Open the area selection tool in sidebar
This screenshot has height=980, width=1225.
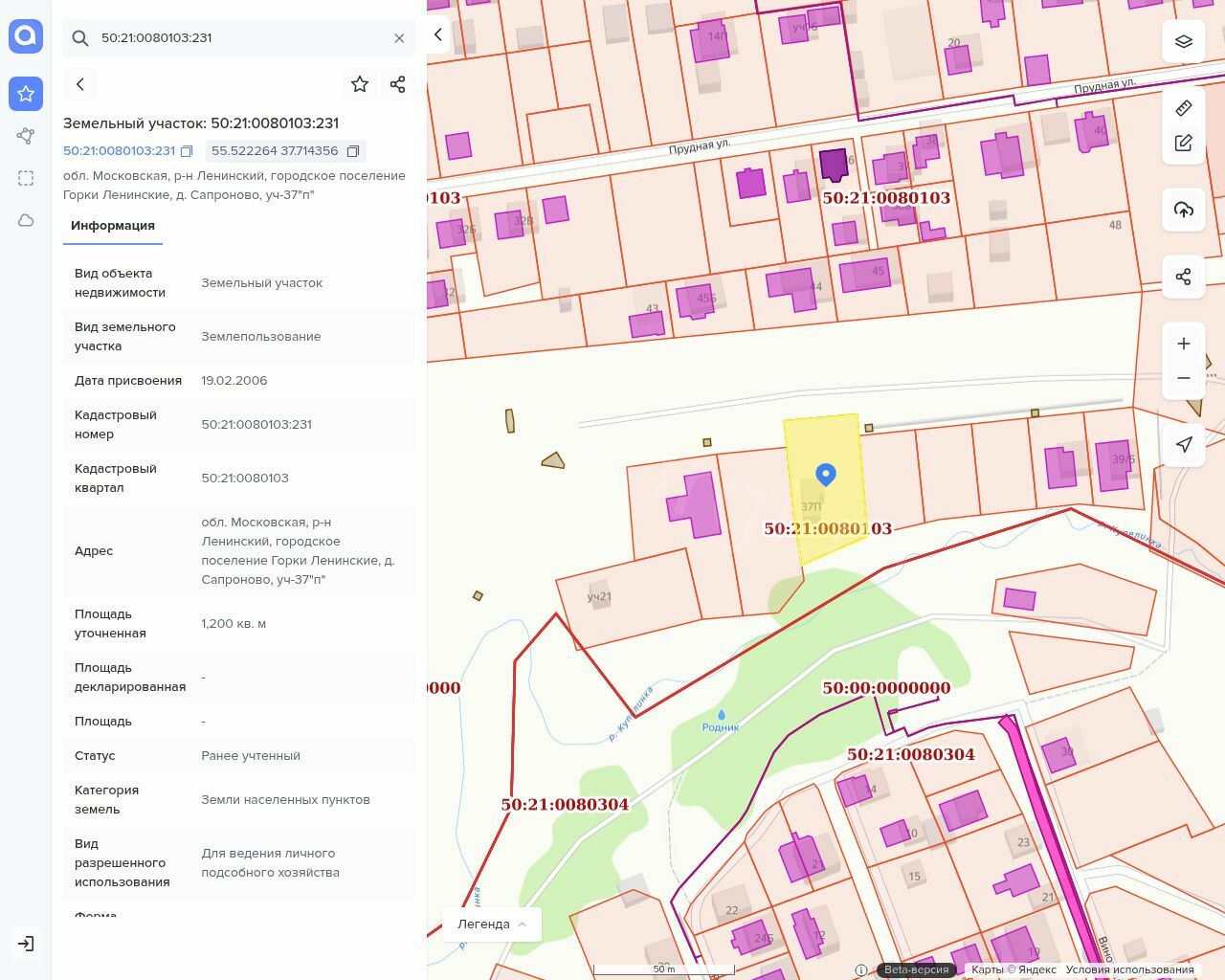pos(26,178)
